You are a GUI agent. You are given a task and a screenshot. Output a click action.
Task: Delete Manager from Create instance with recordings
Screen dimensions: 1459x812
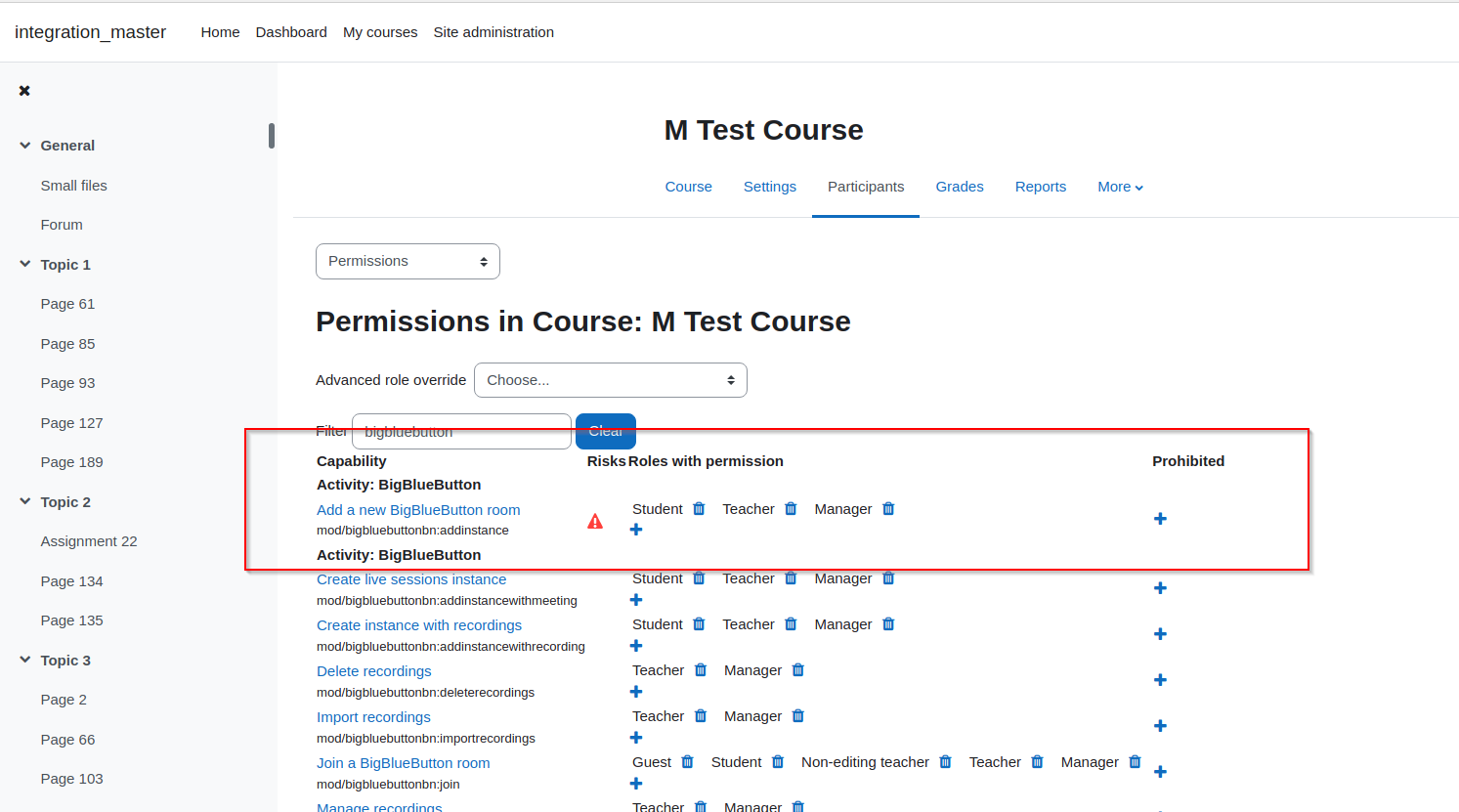[x=888, y=624]
